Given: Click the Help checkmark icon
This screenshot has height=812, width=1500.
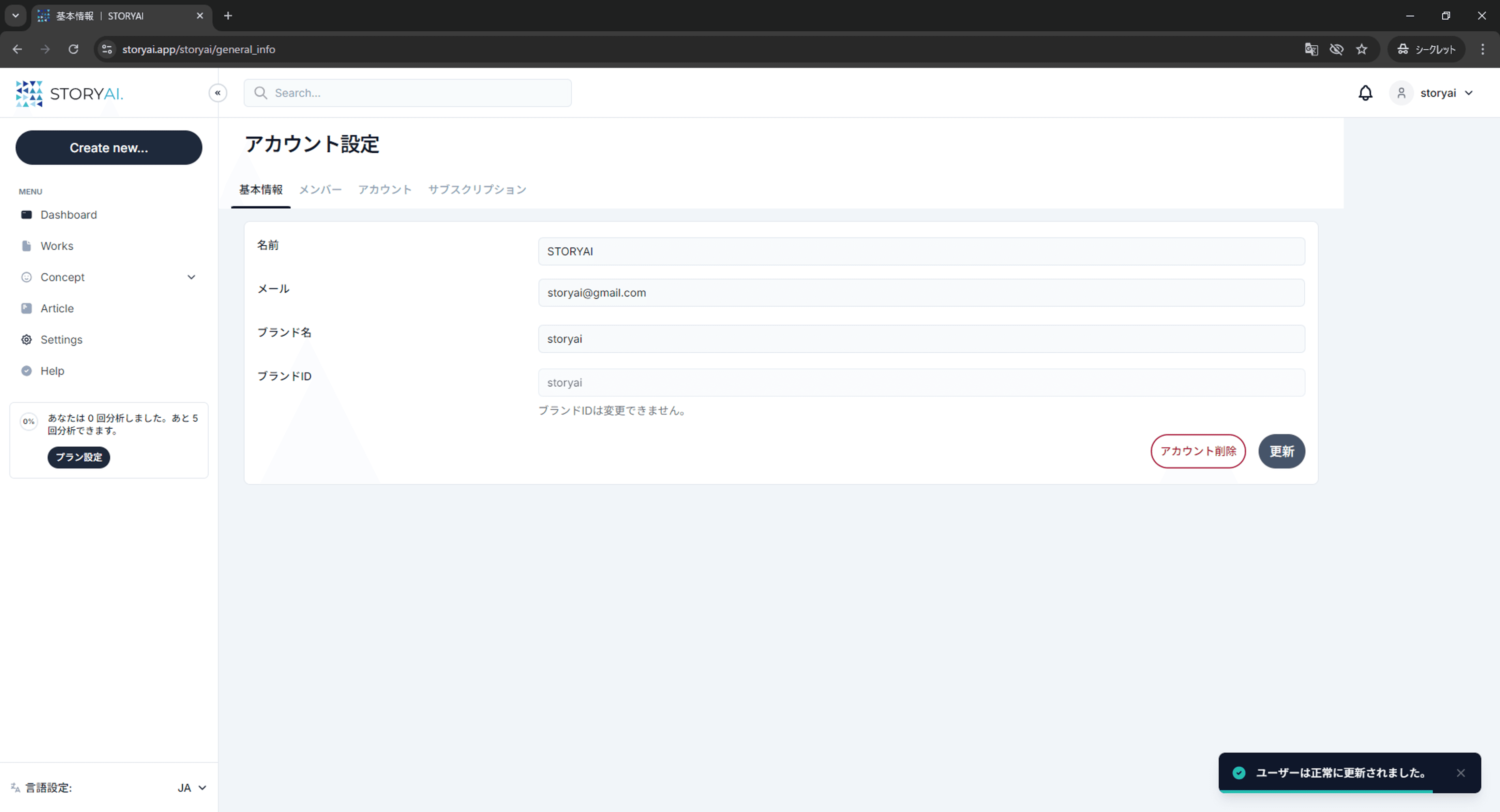Looking at the screenshot, I should click(27, 371).
